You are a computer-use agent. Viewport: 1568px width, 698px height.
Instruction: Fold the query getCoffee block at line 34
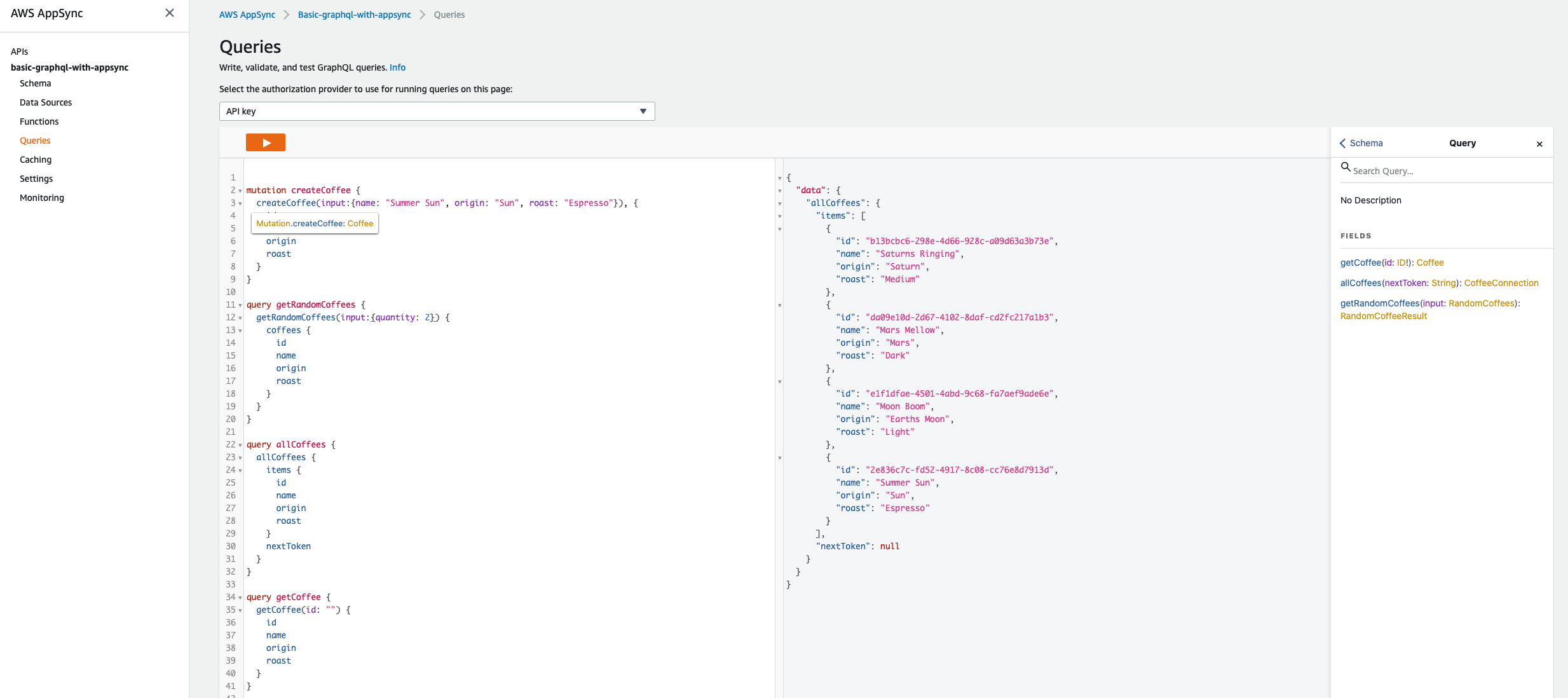[x=240, y=598]
